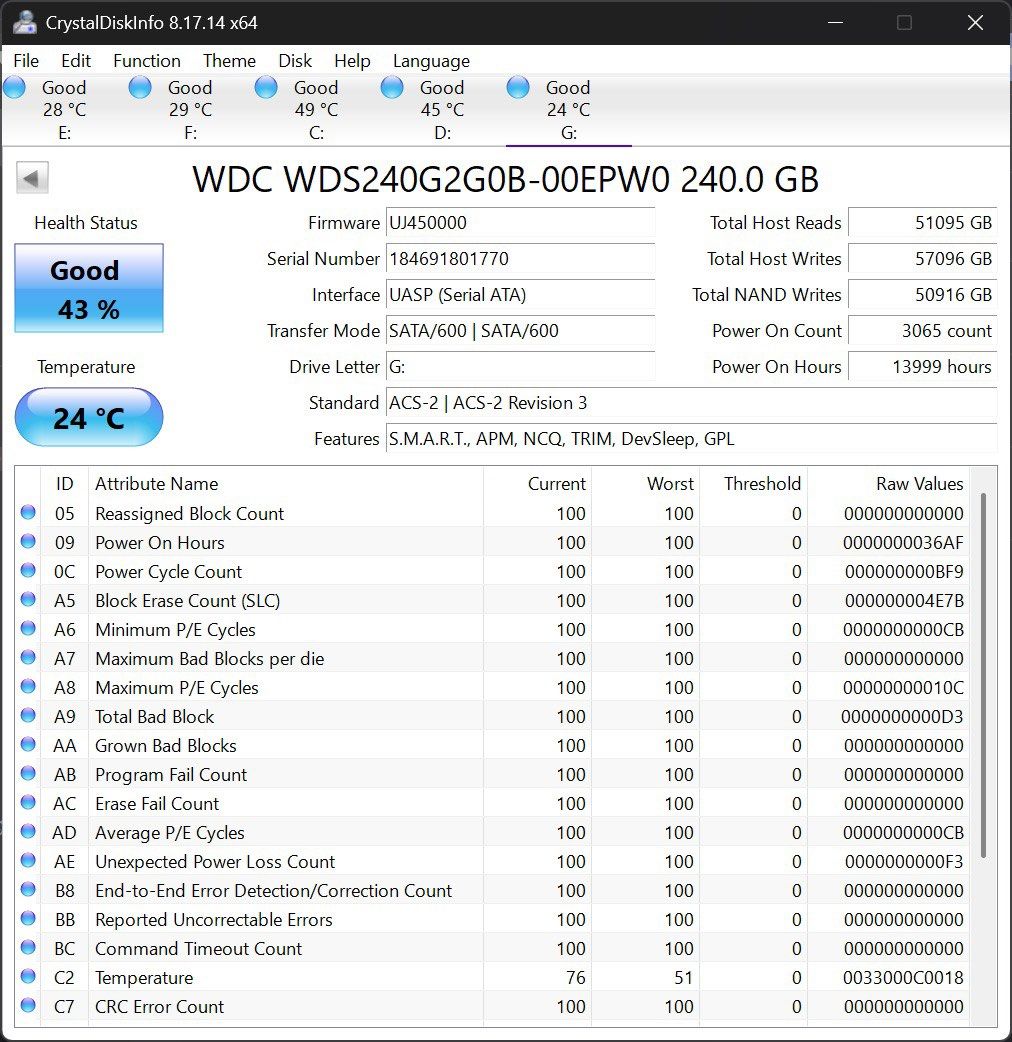
Task: Click the Good 43 % health status button
Action: pos(89,289)
